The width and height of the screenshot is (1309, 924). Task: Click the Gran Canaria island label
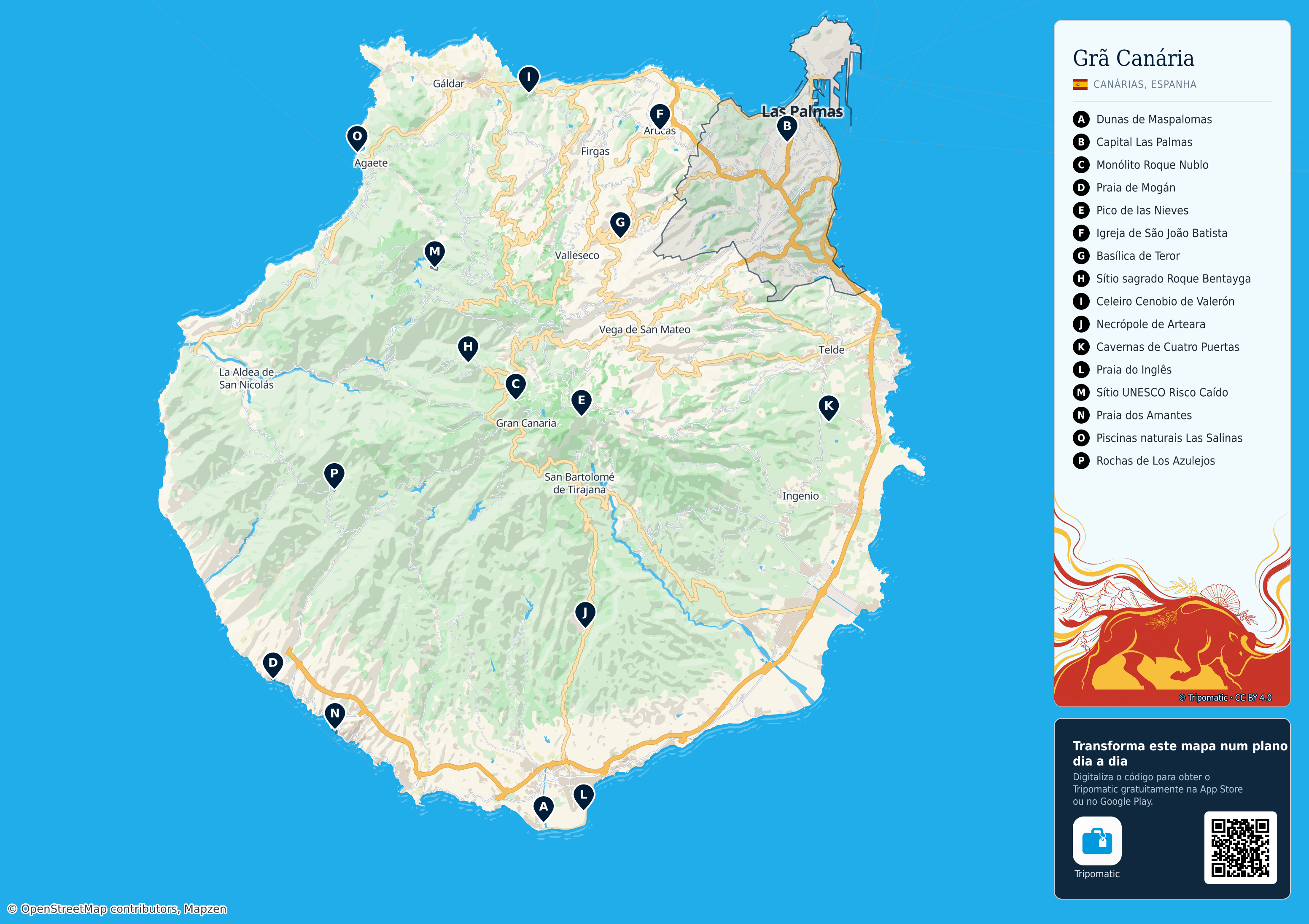[525, 423]
